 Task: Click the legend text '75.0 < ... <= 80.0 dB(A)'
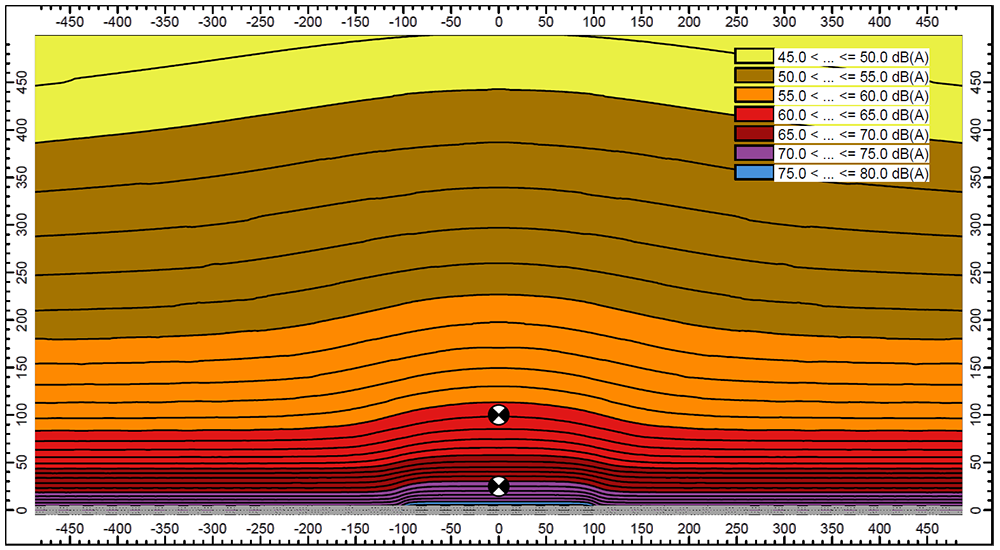click(852, 172)
